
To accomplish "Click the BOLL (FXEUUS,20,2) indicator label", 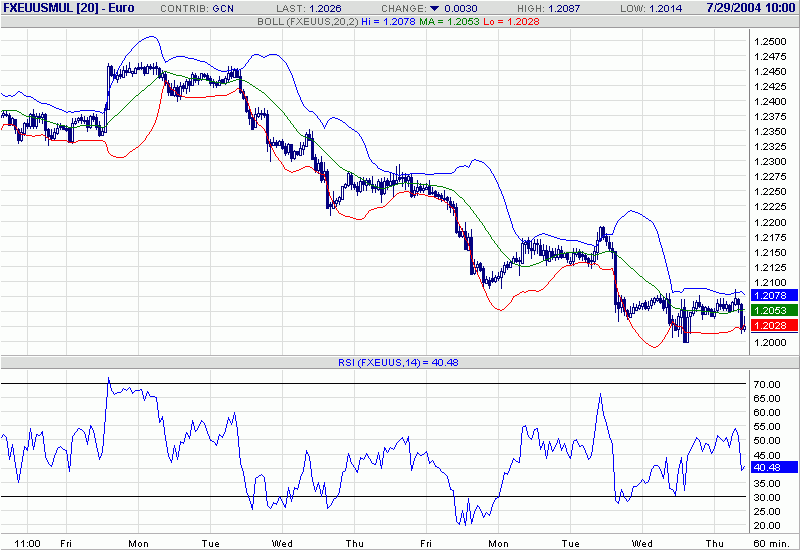I will 308,21.
